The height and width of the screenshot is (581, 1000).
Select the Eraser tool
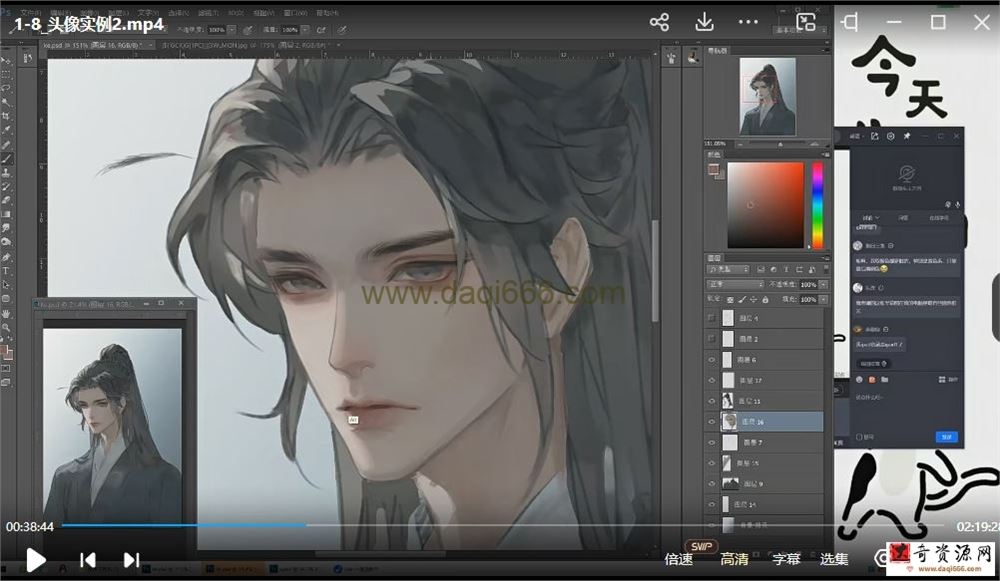click(x=6, y=200)
